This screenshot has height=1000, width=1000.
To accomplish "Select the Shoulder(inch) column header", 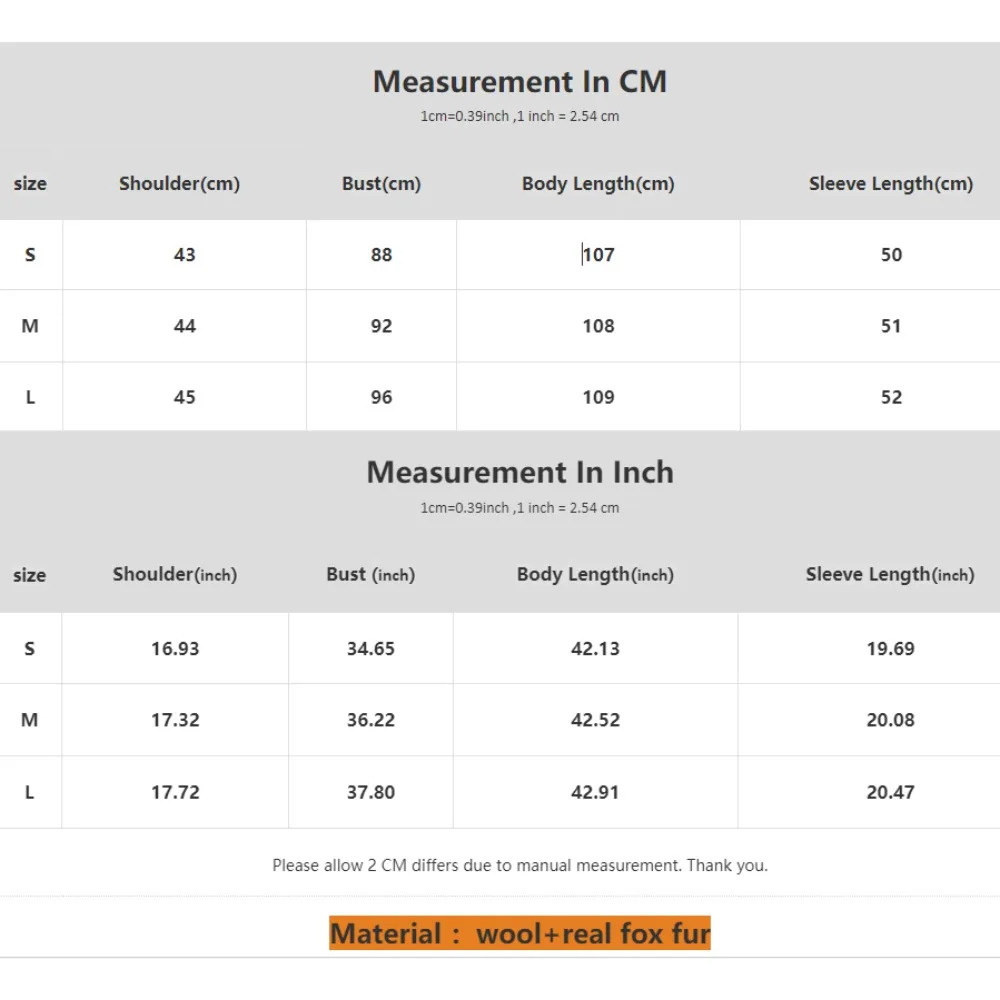I will click(175, 575).
